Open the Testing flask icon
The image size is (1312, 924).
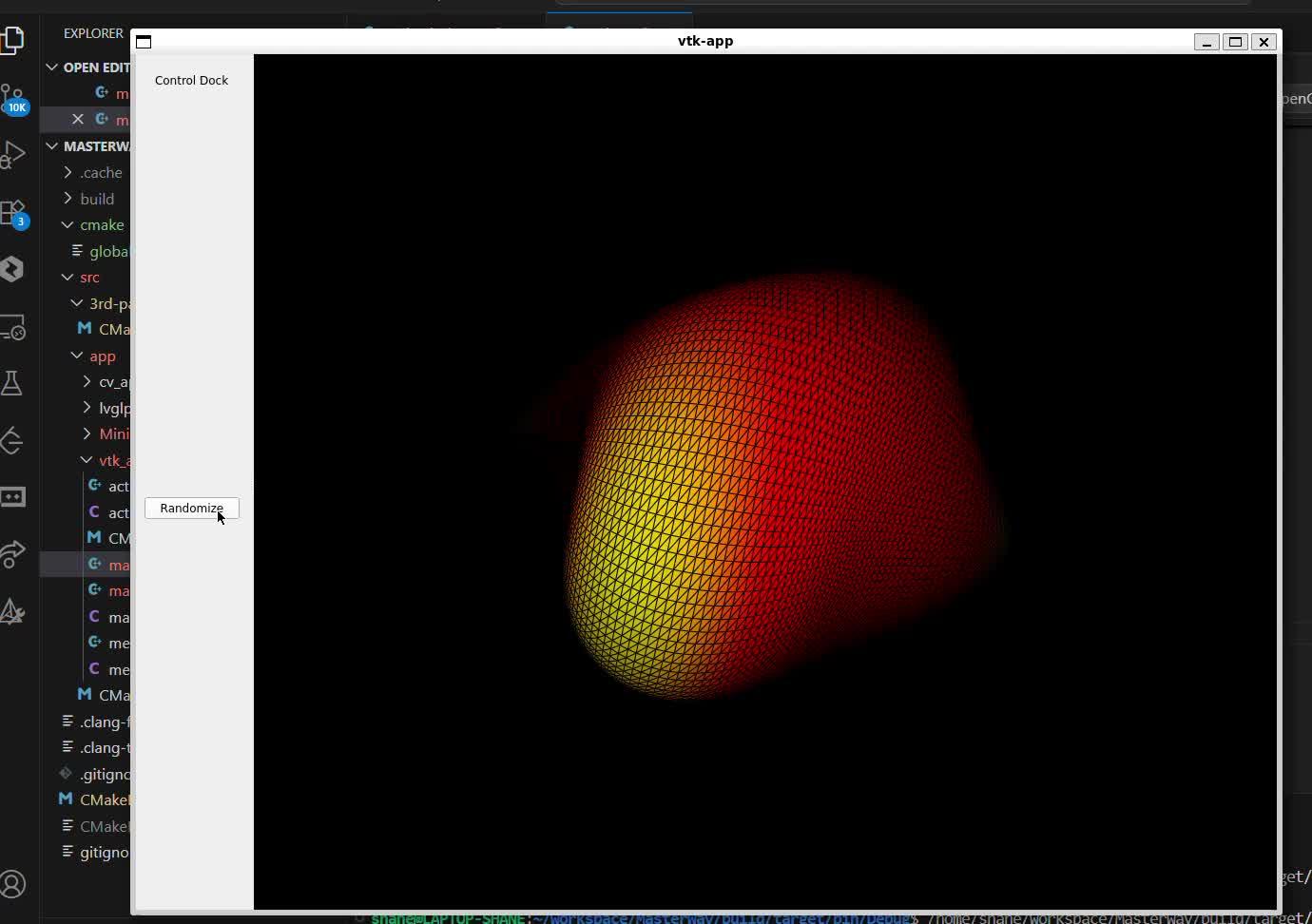coord(12,383)
